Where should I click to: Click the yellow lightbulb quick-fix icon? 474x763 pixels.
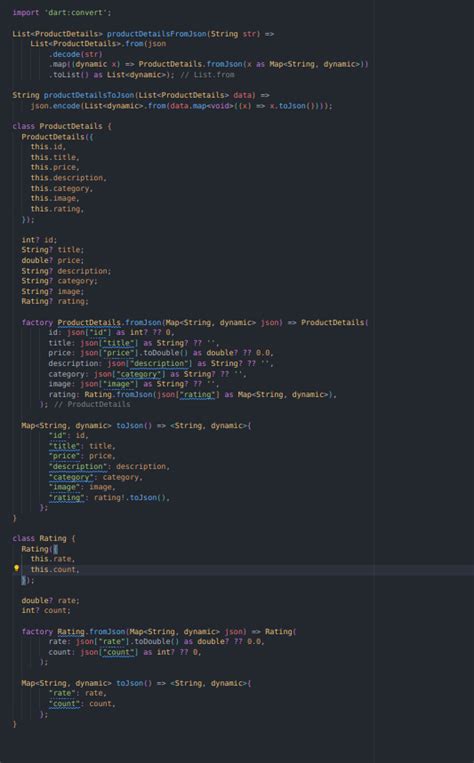pos(16,568)
